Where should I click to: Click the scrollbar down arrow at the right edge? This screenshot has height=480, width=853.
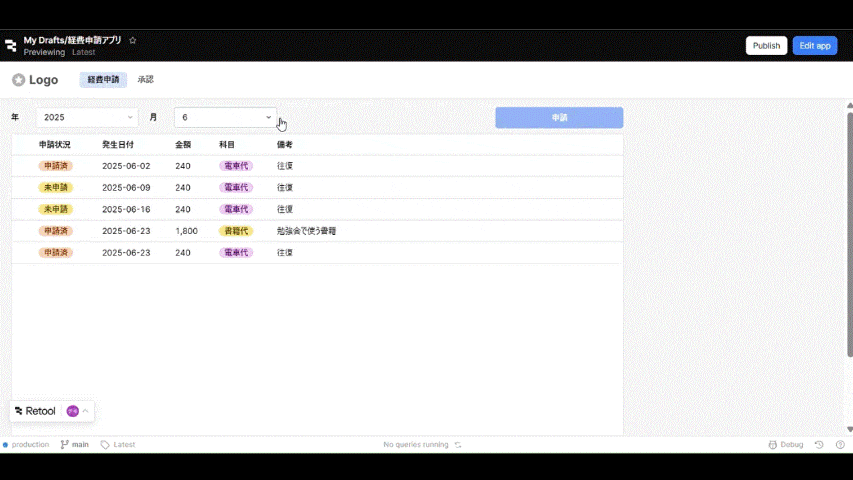click(x=850, y=429)
